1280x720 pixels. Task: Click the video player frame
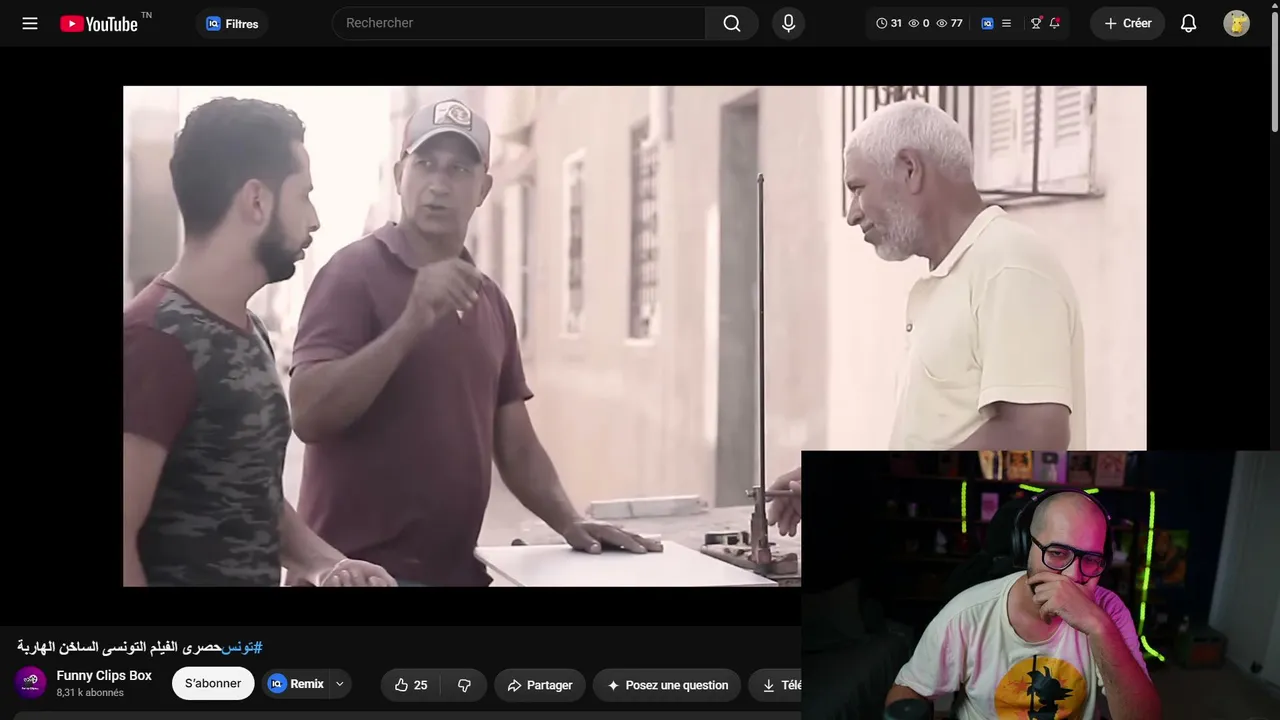click(634, 336)
